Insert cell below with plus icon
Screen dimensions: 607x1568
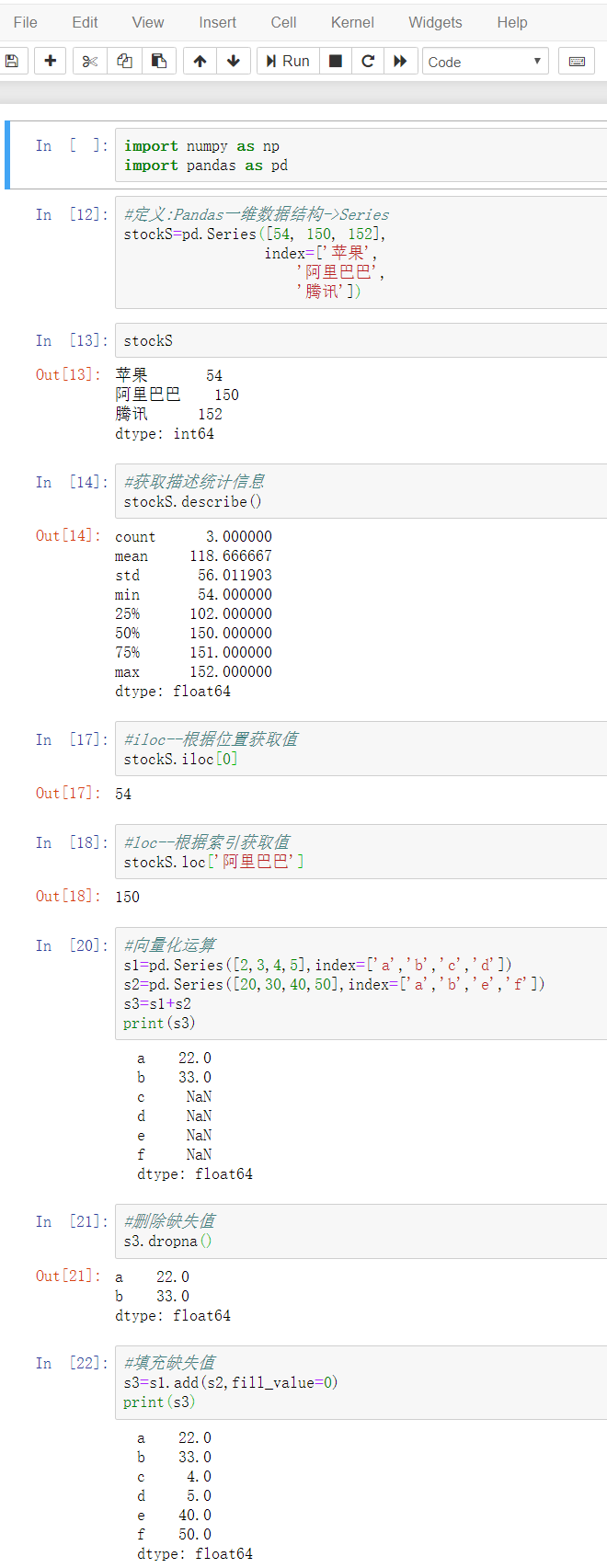pos(51,61)
